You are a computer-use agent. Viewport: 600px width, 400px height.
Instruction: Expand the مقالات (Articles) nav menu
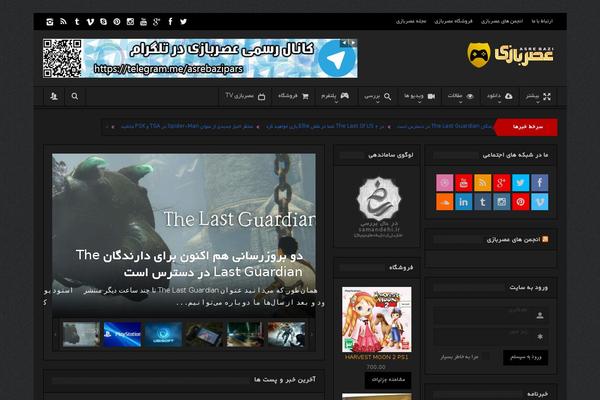pyautogui.click(x=460, y=96)
